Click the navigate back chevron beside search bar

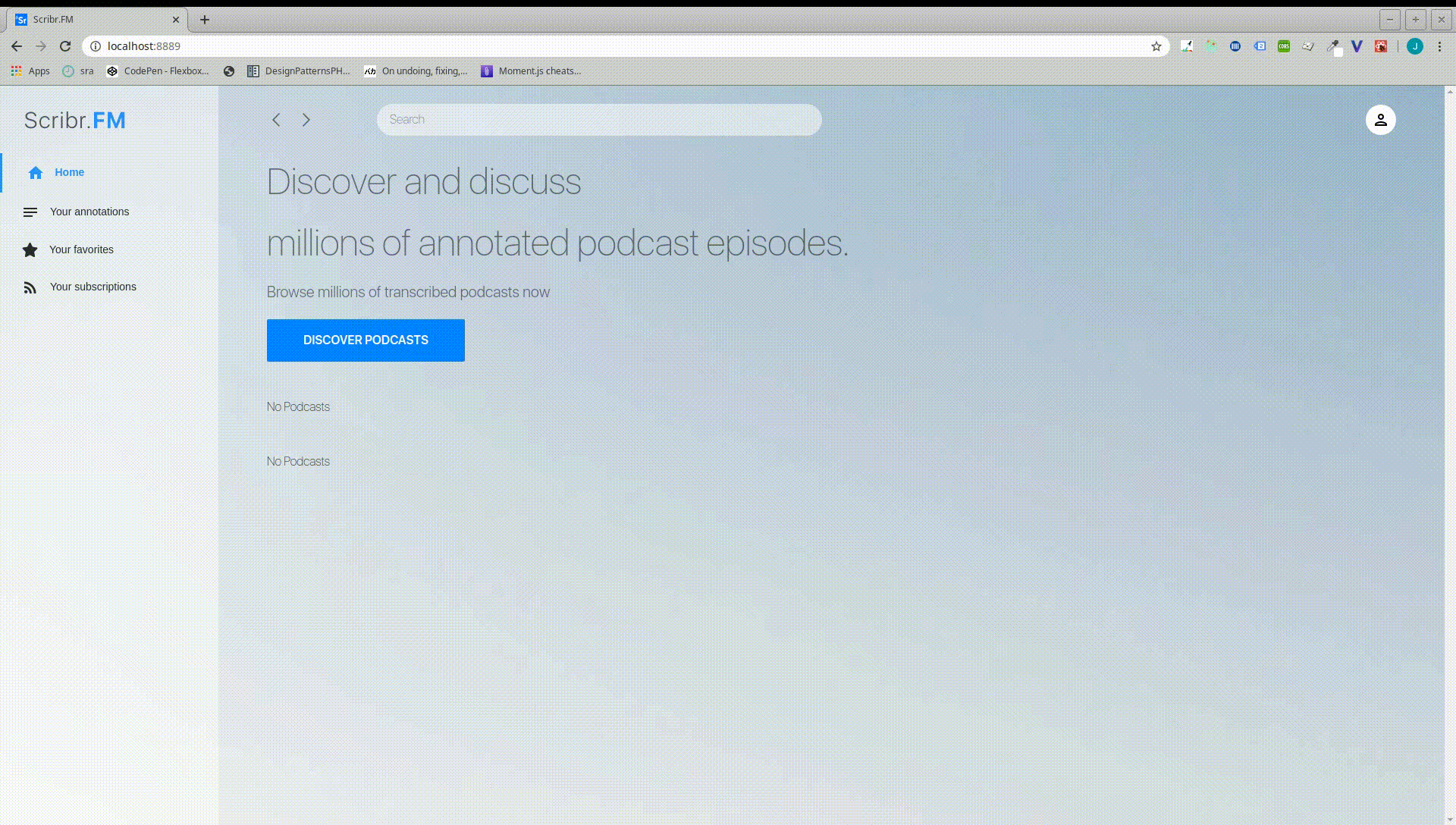tap(276, 119)
